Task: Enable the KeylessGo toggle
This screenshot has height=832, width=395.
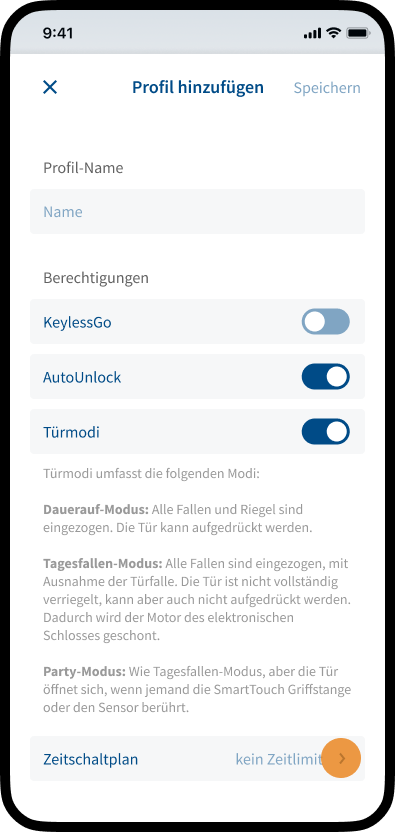Action: [325, 322]
